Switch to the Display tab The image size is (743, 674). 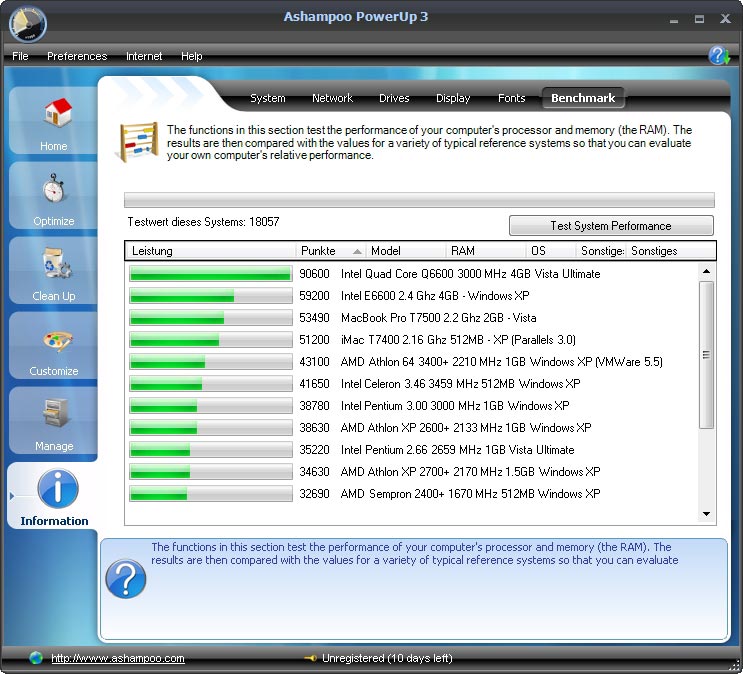pos(453,98)
